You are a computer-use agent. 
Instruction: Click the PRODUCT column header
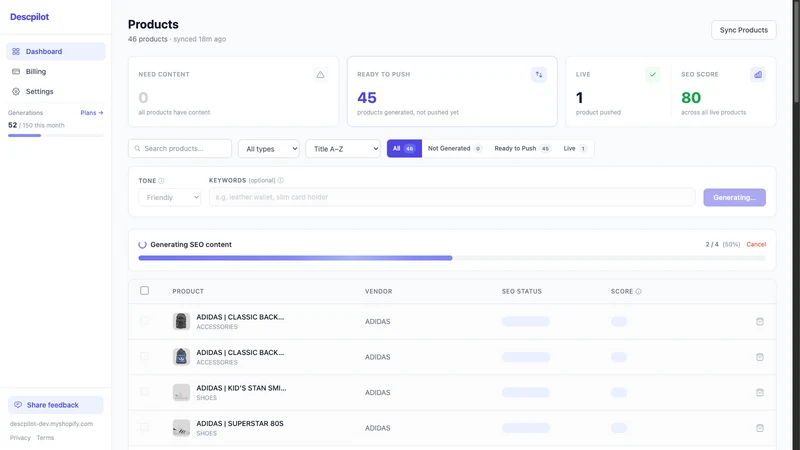click(188, 291)
